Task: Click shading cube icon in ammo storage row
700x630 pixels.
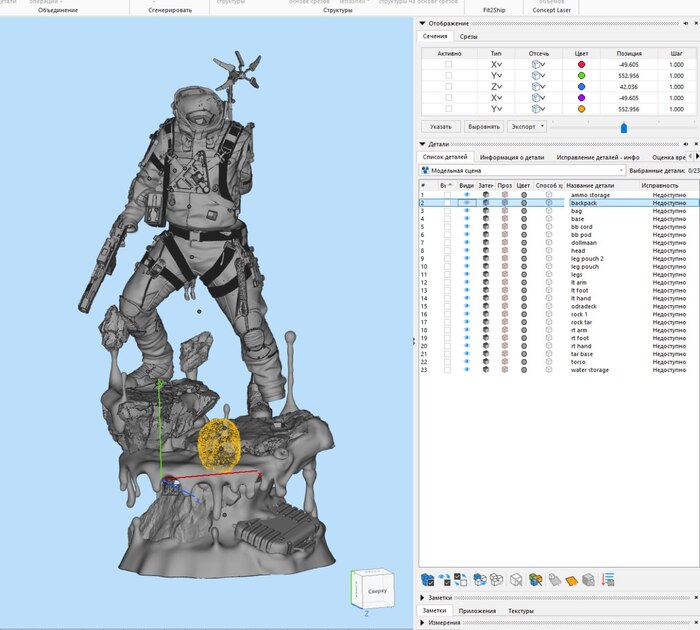Action: (486, 195)
